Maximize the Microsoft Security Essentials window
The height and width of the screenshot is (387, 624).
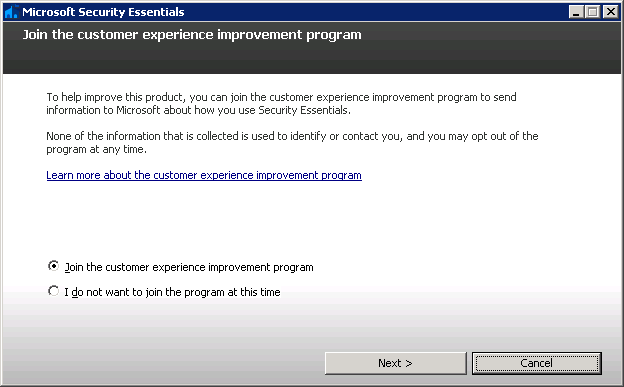593,12
